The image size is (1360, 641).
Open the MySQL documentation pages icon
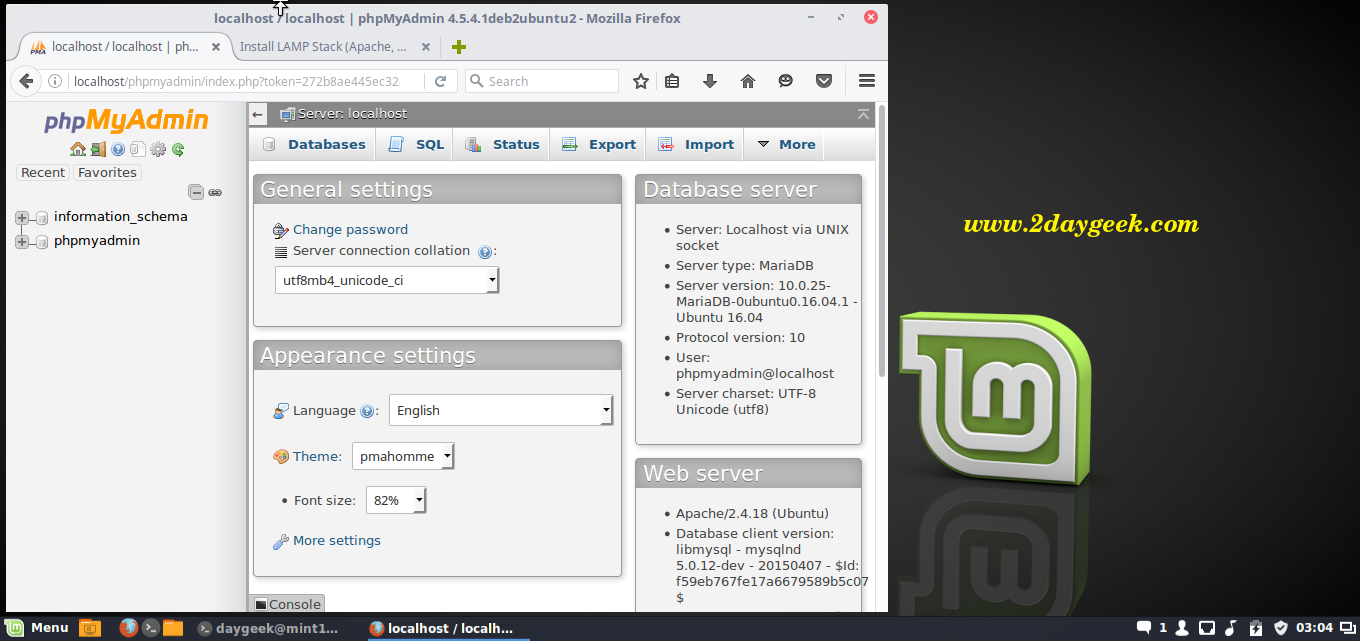click(x=138, y=149)
